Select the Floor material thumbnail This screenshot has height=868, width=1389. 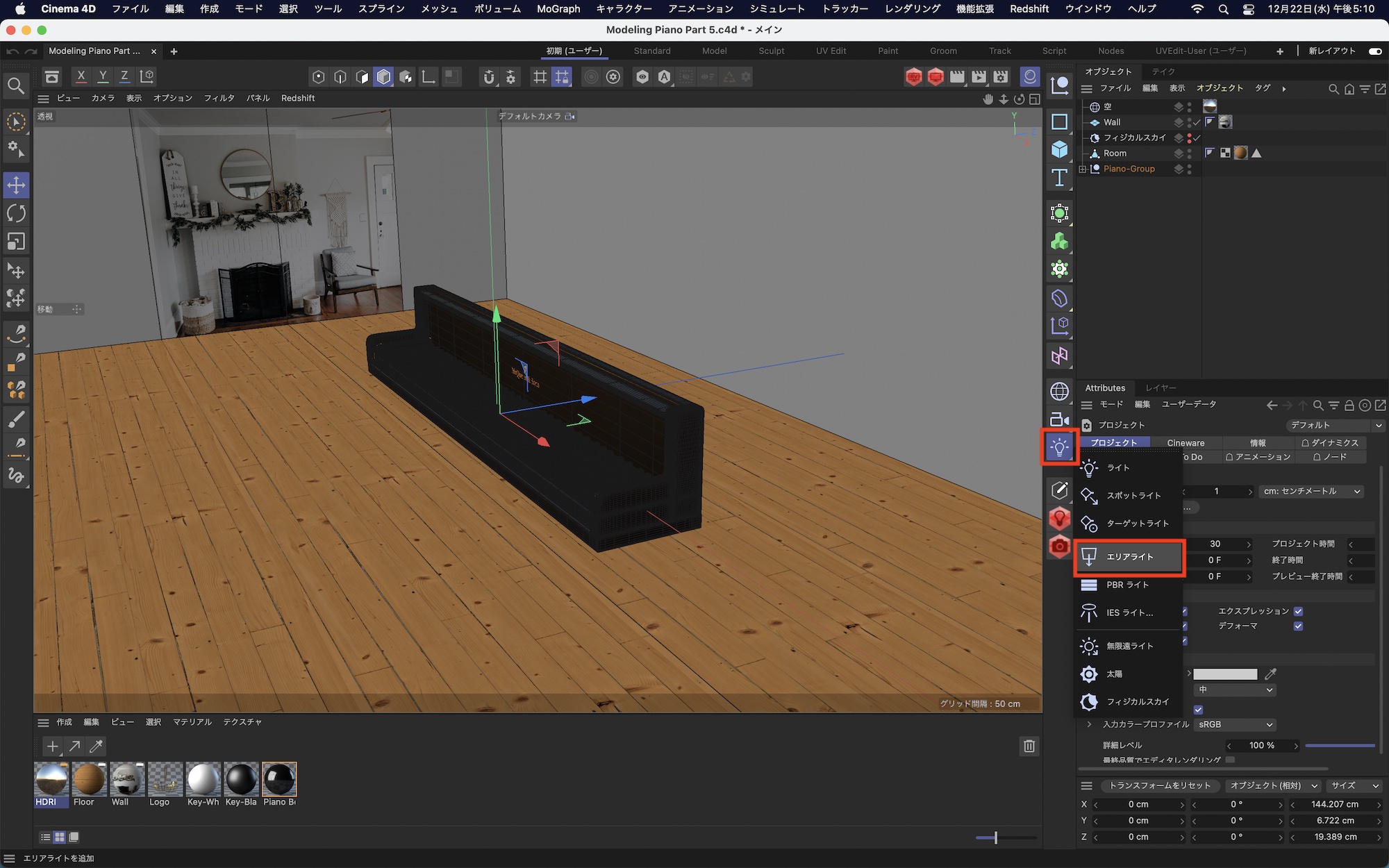pyautogui.click(x=88, y=780)
